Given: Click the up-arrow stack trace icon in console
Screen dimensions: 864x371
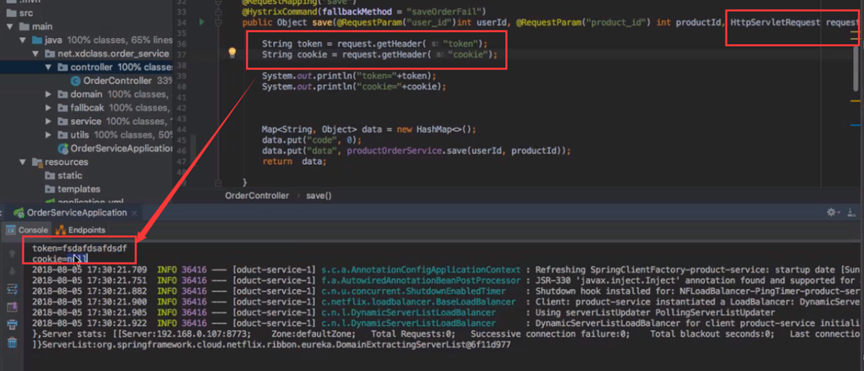Looking at the screenshot, I should click(x=12, y=254).
